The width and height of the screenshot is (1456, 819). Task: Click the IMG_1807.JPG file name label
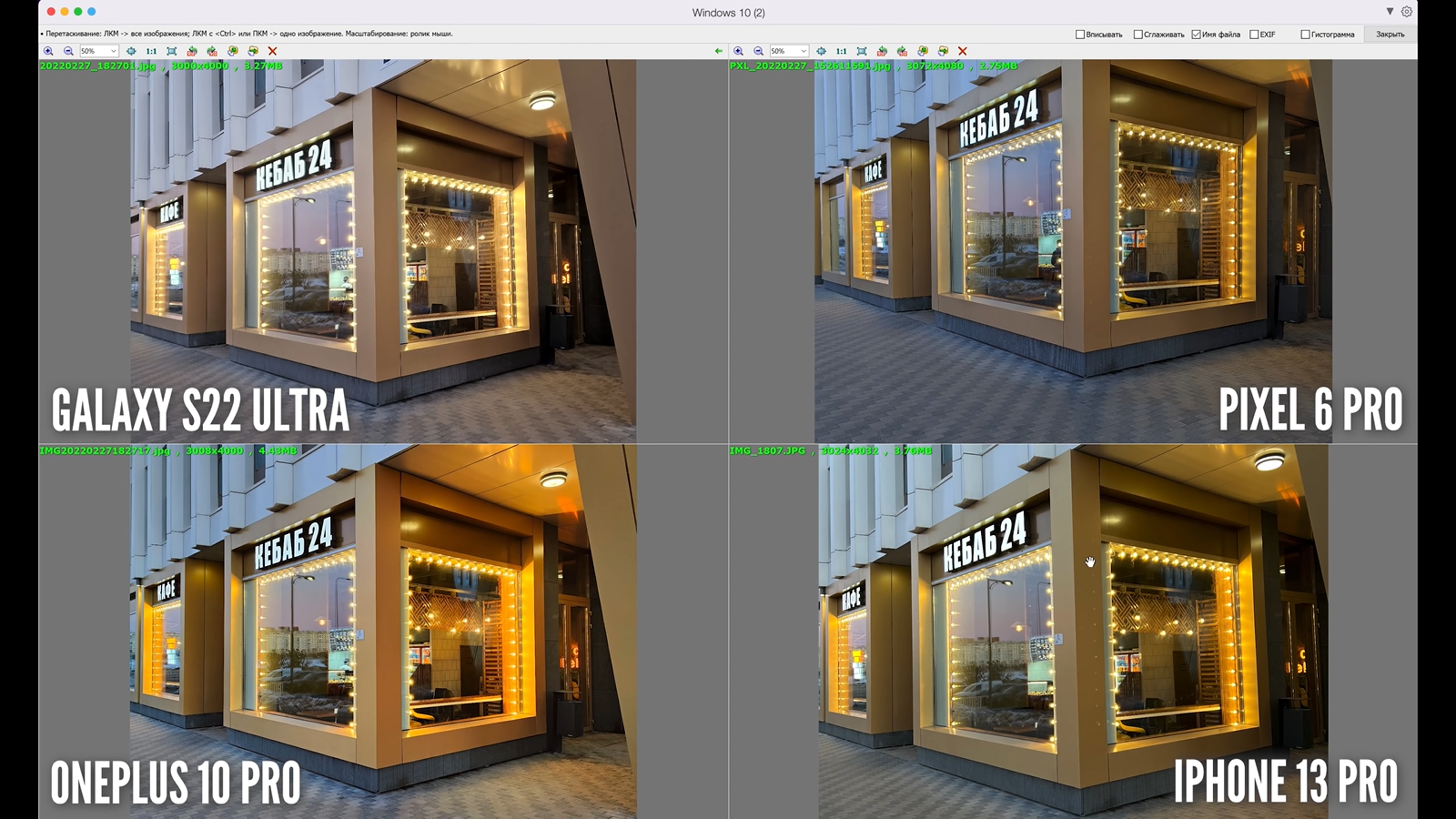click(767, 450)
